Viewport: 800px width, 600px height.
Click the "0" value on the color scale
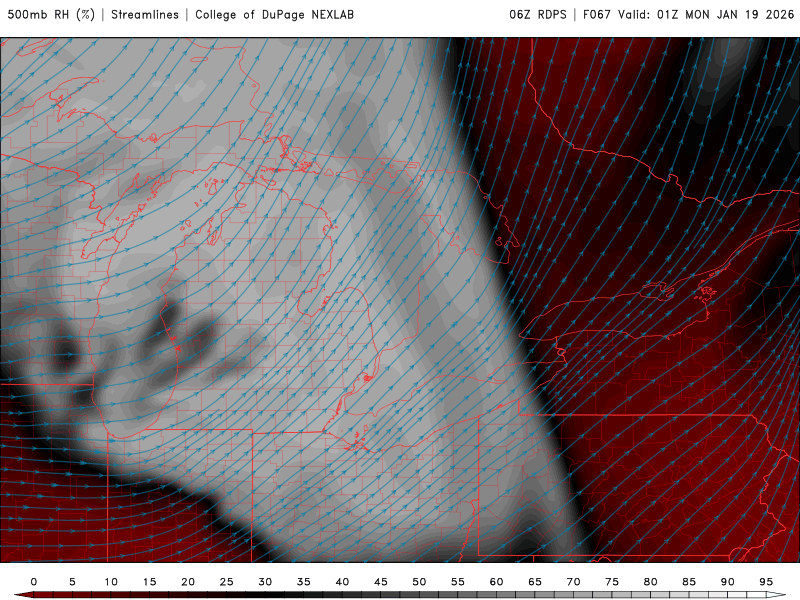pyautogui.click(x=34, y=582)
